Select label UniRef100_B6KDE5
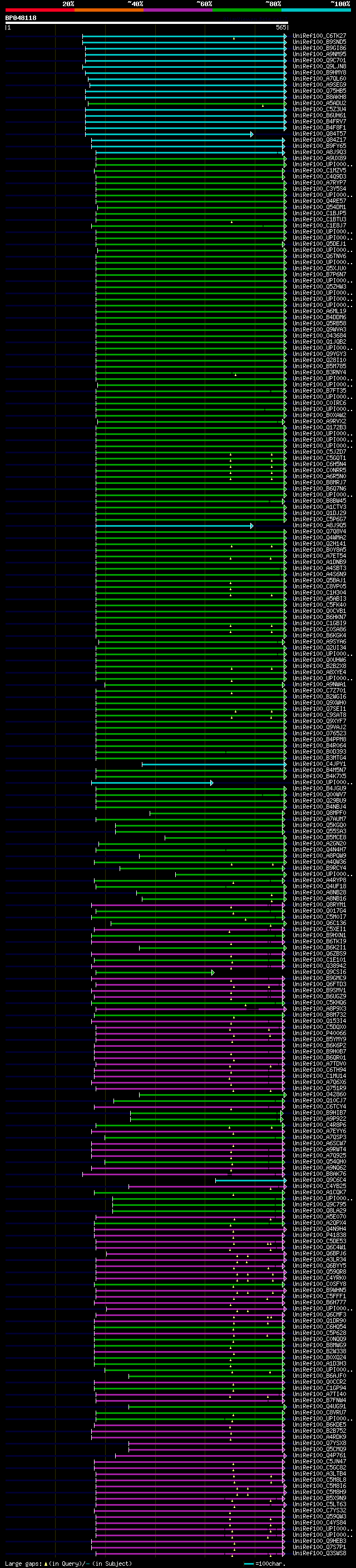Screen dimensions: 356x1568 (x=319, y=1424)
